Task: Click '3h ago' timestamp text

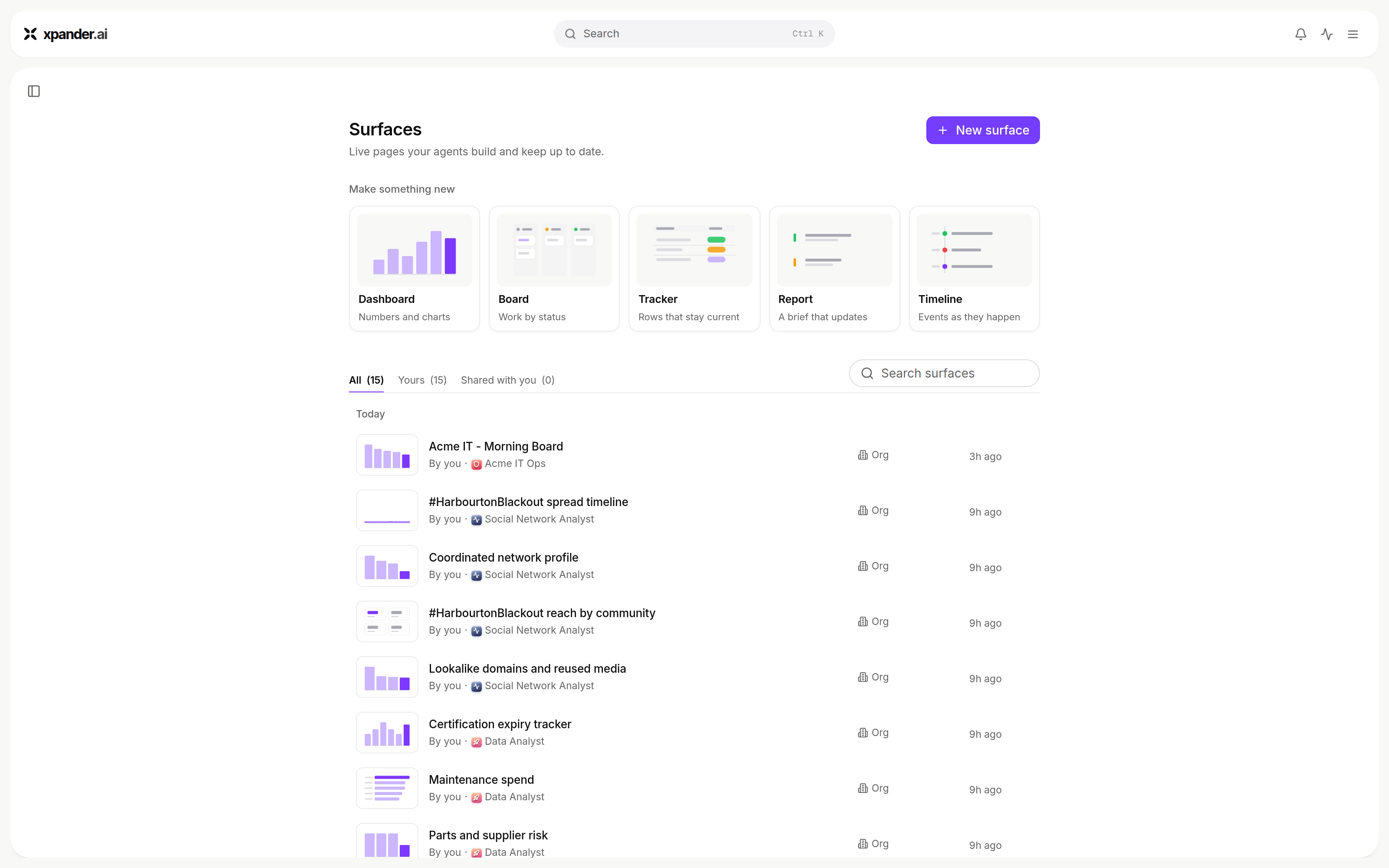Action: pos(985,457)
